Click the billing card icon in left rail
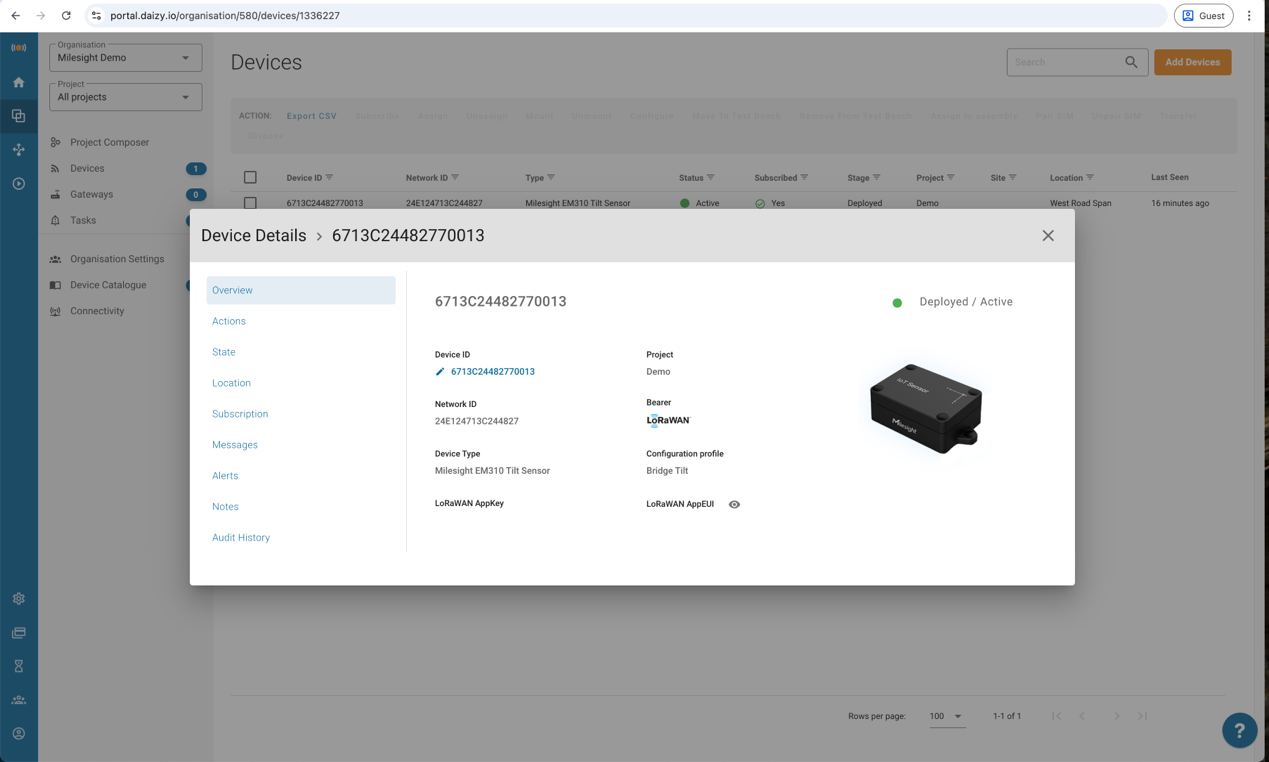1269x762 pixels. click(x=18, y=633)
